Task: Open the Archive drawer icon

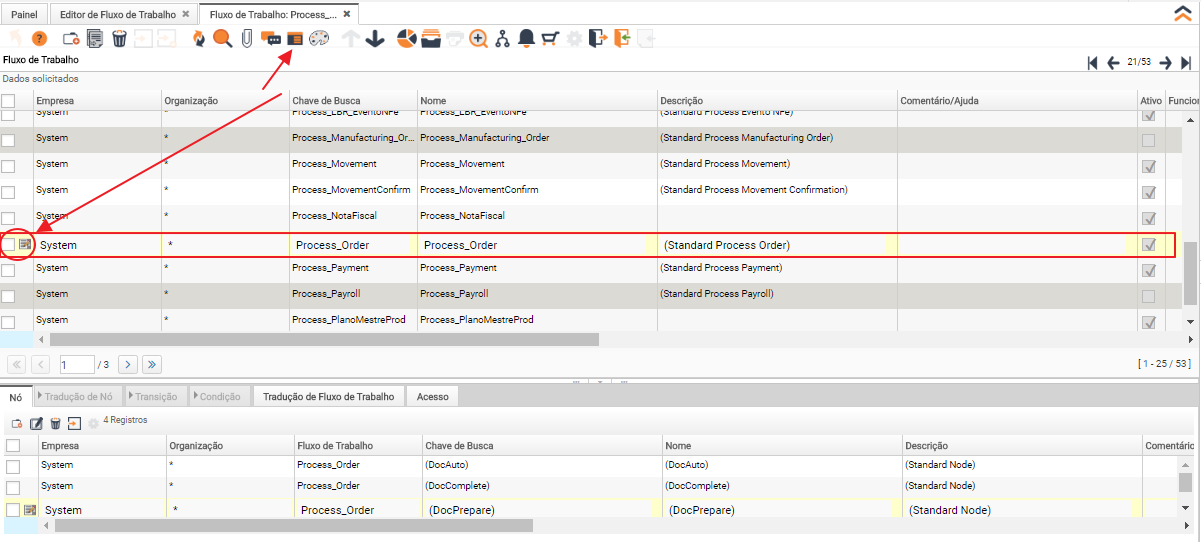Action: 430,39
